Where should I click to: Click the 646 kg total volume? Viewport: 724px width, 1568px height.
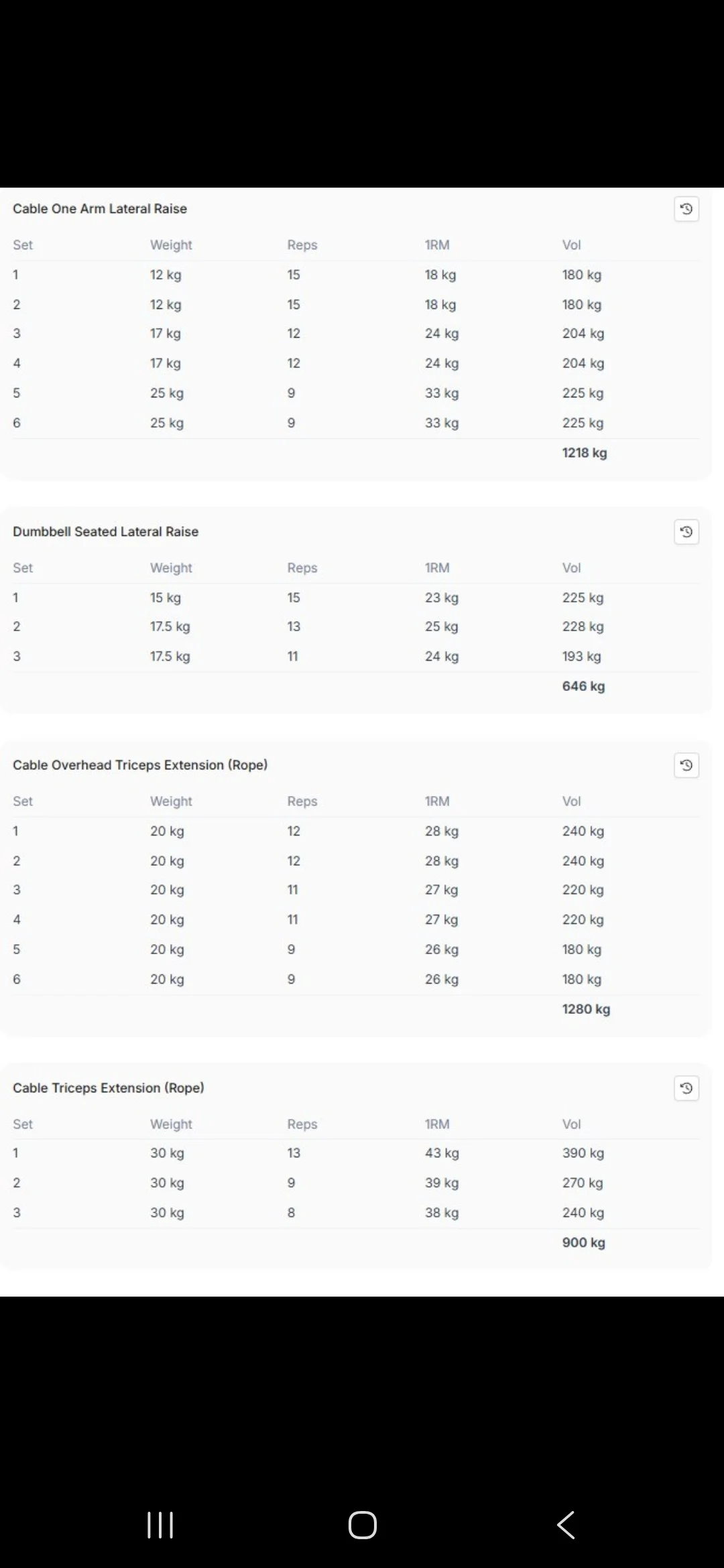click(x=583, y=686)
